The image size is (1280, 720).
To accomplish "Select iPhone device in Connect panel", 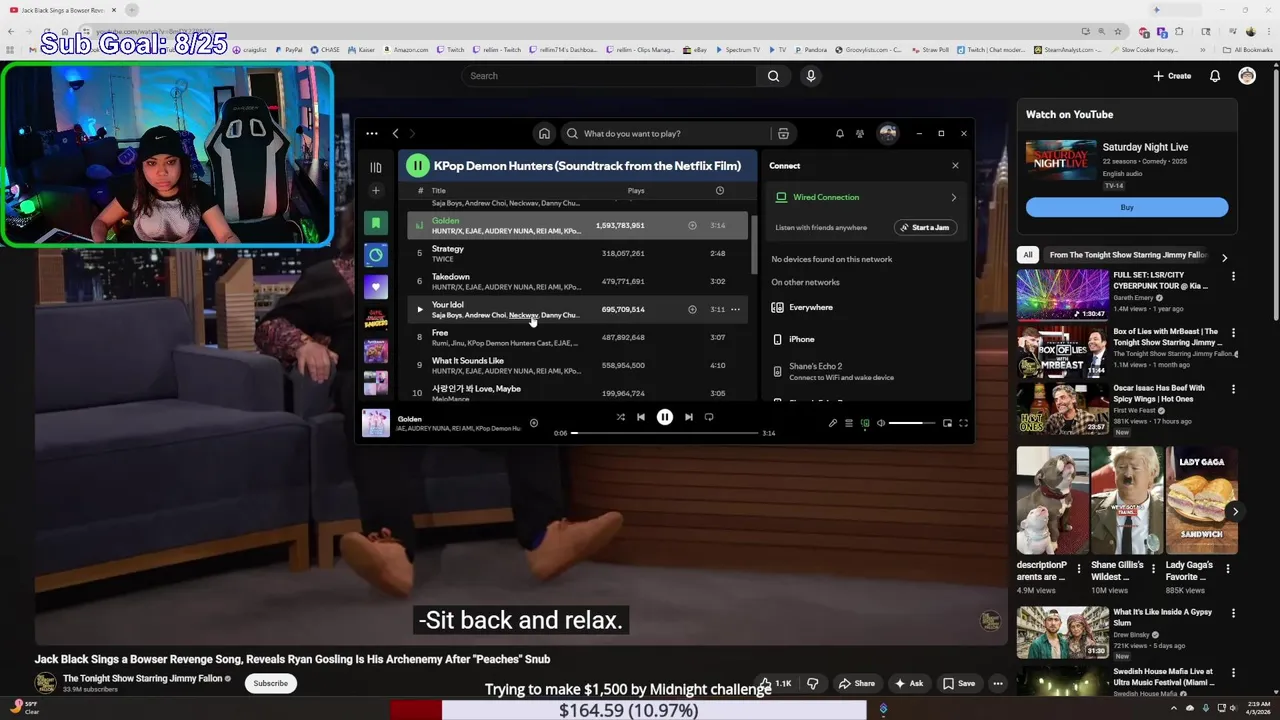I will pyautogui.click(x=866, y=339).
